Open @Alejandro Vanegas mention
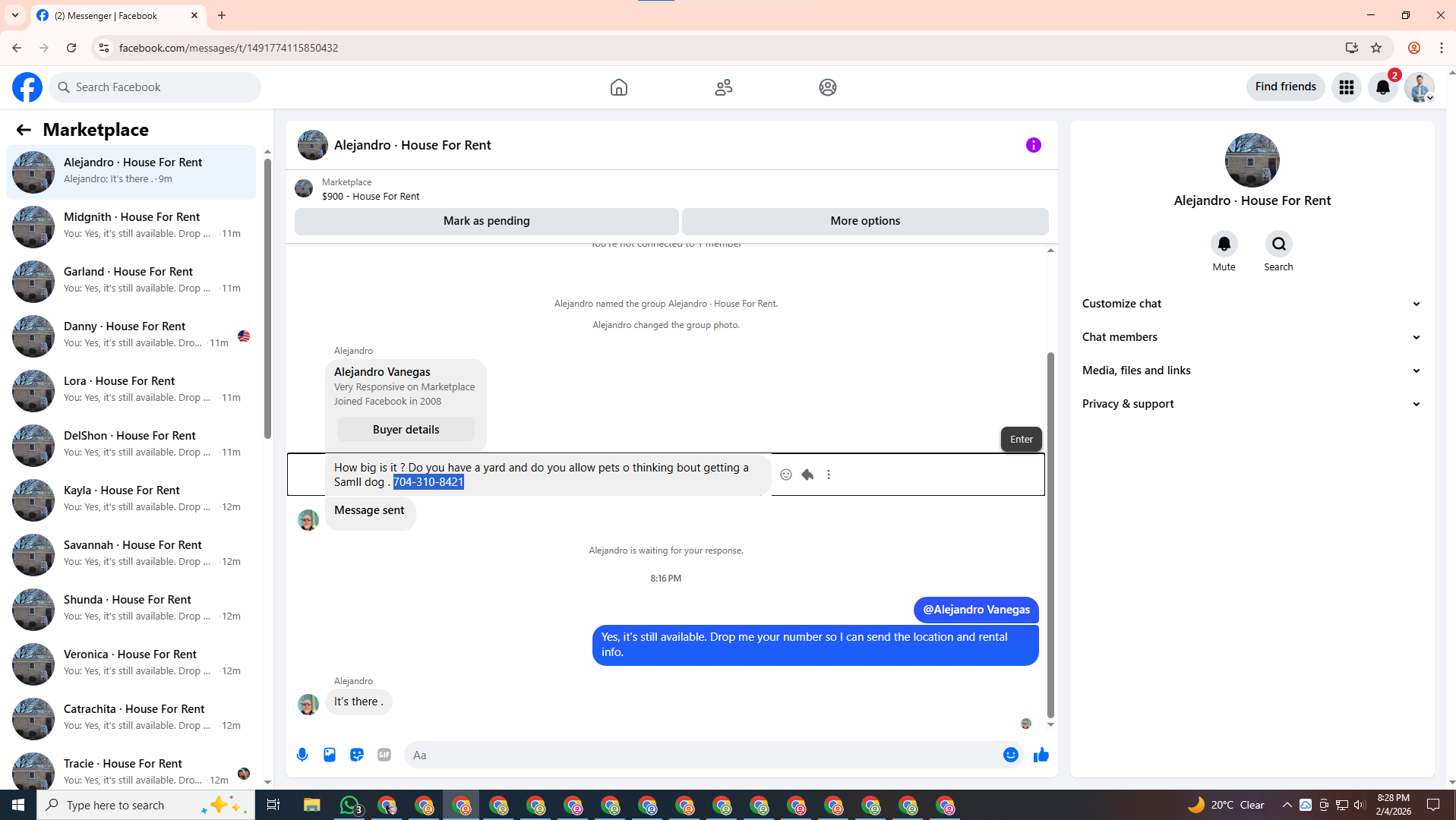Image resolution: width=1456 pixels, height=820 pixels. tap(976, 610)
